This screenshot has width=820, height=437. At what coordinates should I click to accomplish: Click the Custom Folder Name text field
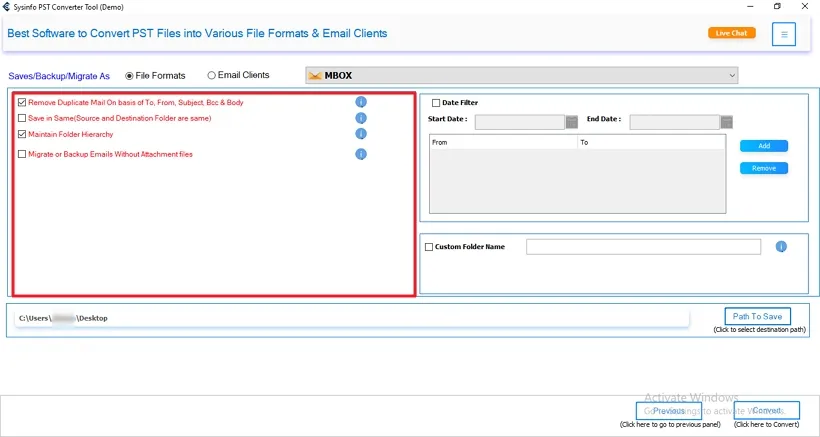(643, 247)
